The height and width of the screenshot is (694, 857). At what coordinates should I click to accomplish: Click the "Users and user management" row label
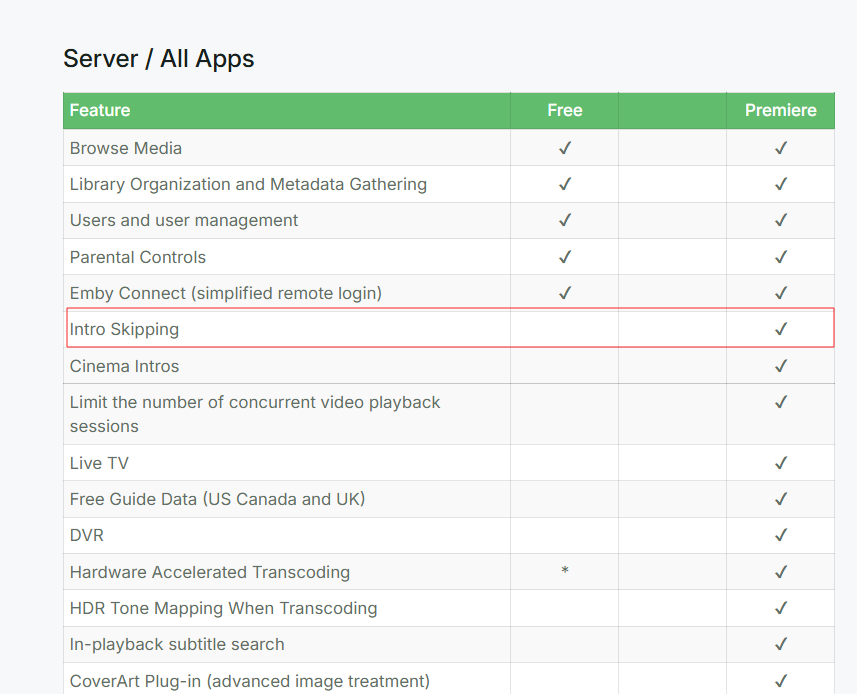click(x=184, y=220)
